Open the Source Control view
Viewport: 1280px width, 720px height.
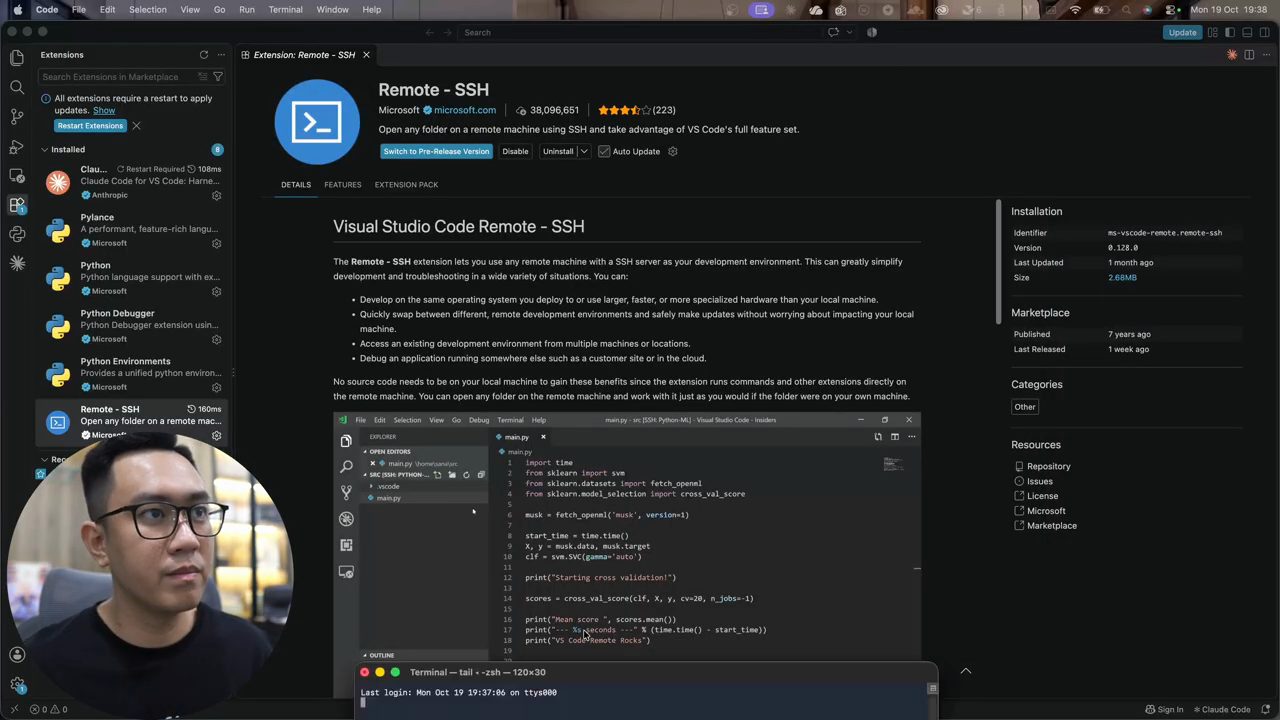tap(17, 117)
